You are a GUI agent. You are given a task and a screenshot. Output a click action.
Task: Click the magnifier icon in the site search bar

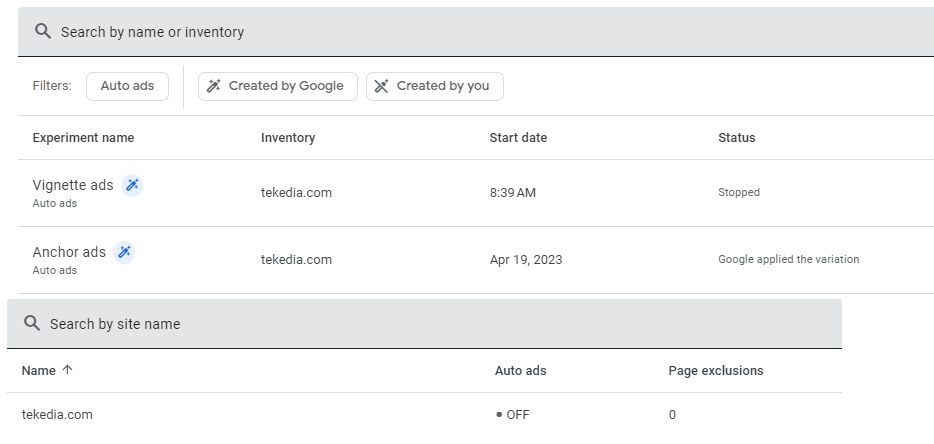[x=32, y=324]
